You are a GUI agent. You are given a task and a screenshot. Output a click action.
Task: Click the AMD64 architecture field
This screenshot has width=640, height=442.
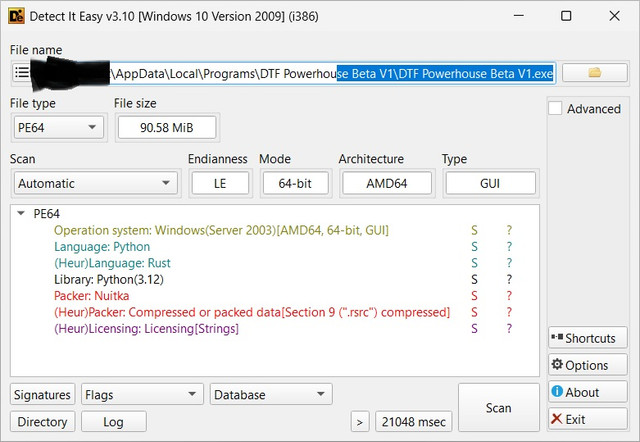click(387, 183)
